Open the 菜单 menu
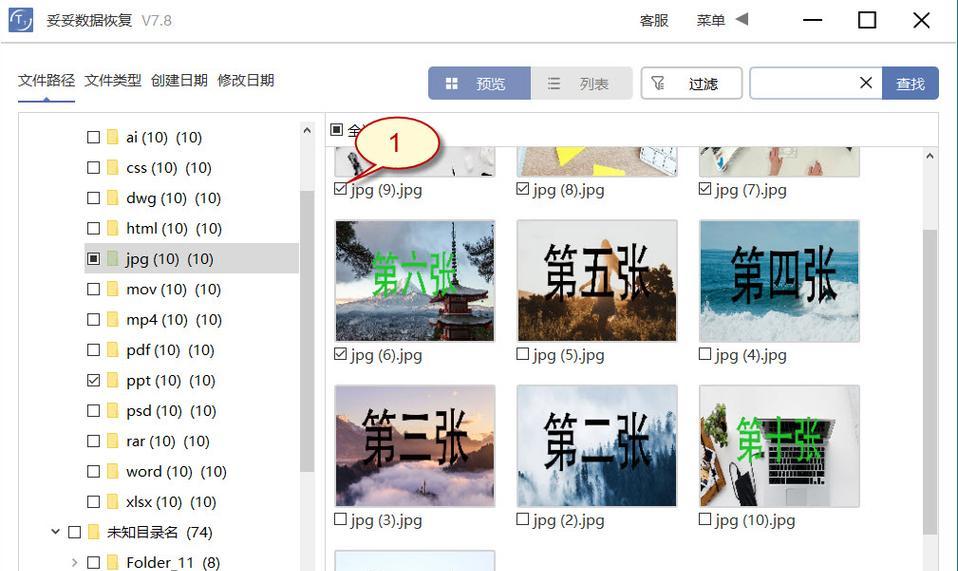The image size is (958, 571). [711, 20]
